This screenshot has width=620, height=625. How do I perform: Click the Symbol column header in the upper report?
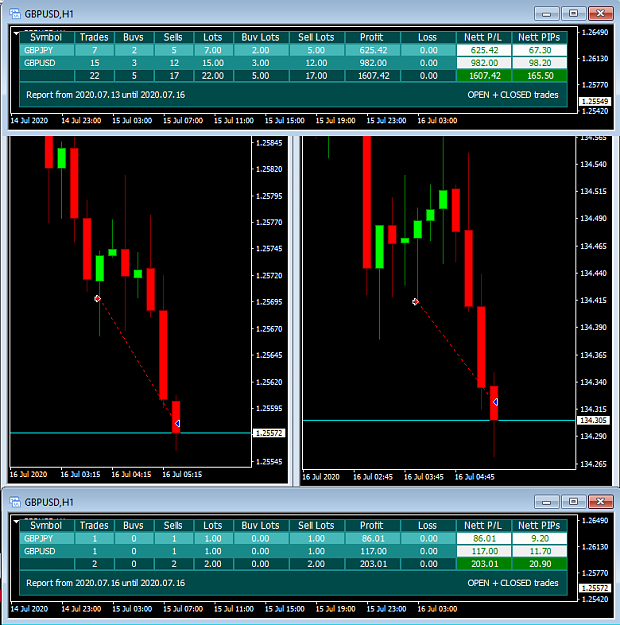click(x=47, y=37)
